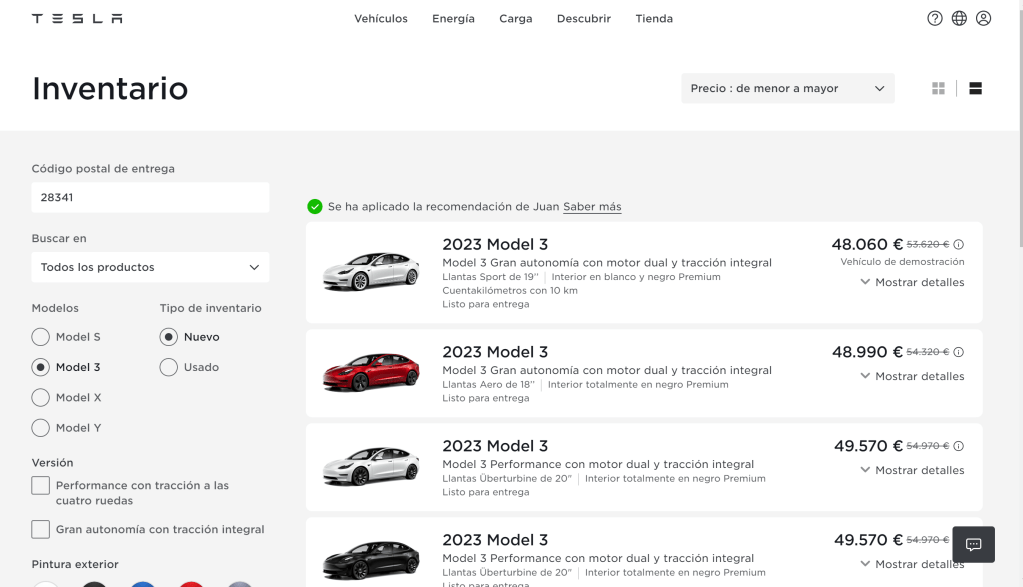Open the chat bubble widget
The width and height of the screenshot is (1023, 587).
pyautogui.click(x=973, y=545)
